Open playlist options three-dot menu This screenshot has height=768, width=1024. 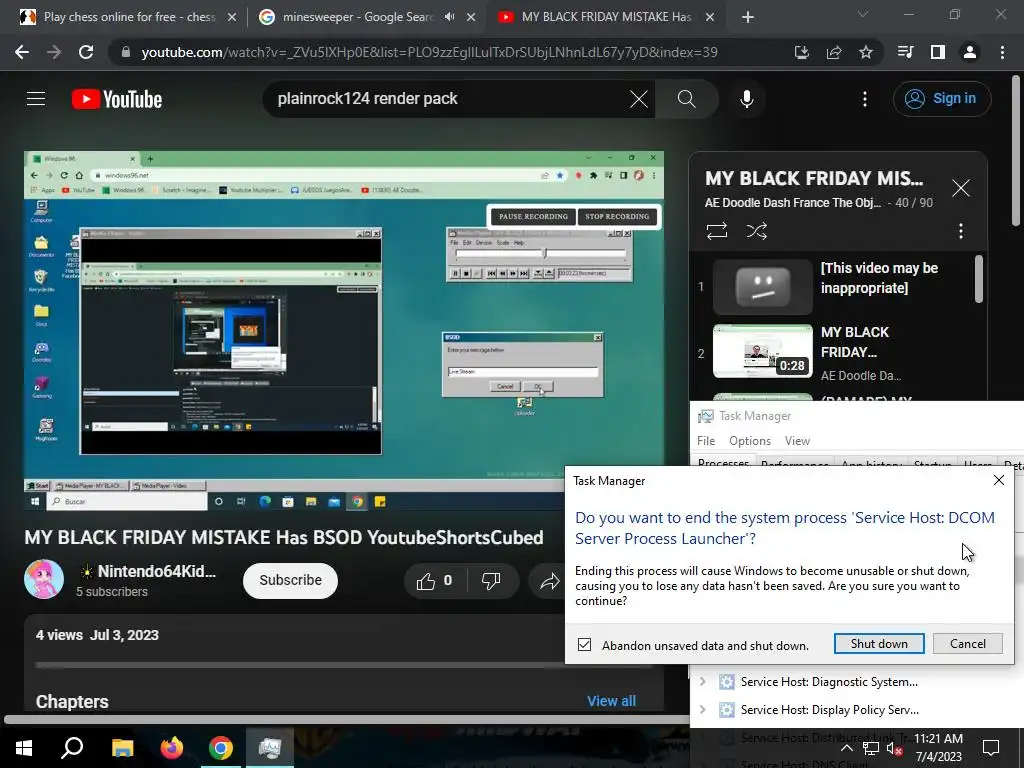pyautogui.click(x=961, y=231)
